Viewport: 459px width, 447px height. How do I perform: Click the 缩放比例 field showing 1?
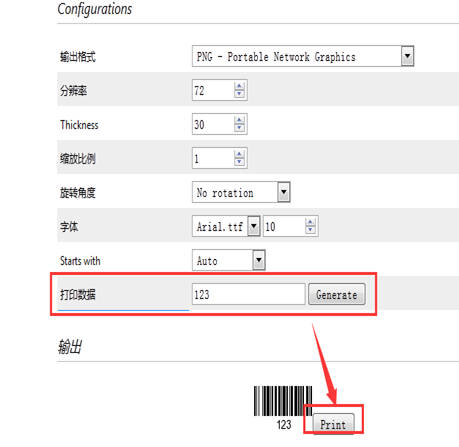tap(214, 158)
